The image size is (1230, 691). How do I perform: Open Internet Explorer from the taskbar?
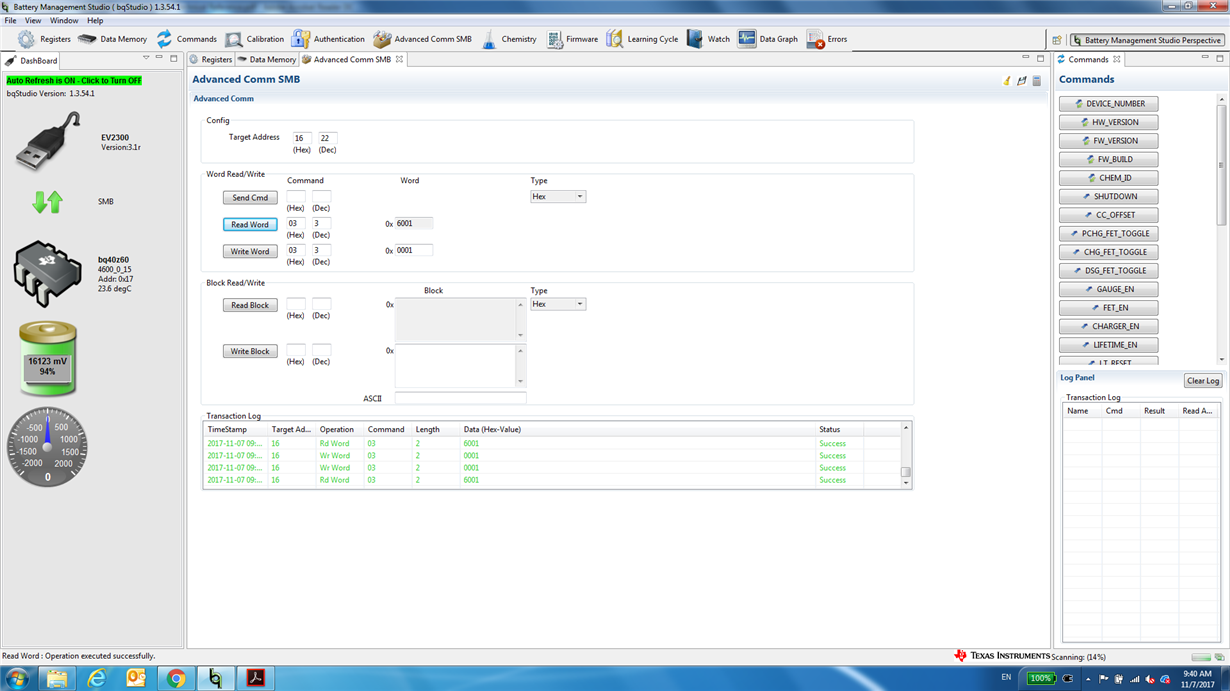[x=97, y=679]
